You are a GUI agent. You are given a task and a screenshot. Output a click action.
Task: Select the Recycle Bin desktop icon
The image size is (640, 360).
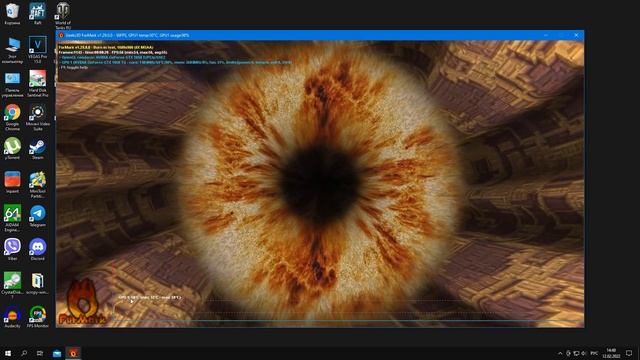tap(12, 14)
